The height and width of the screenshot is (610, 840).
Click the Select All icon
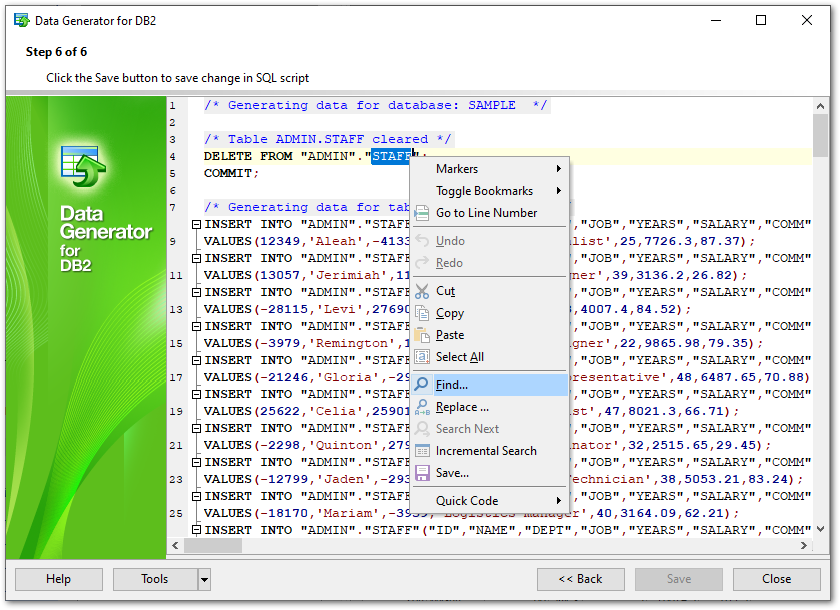422,357
